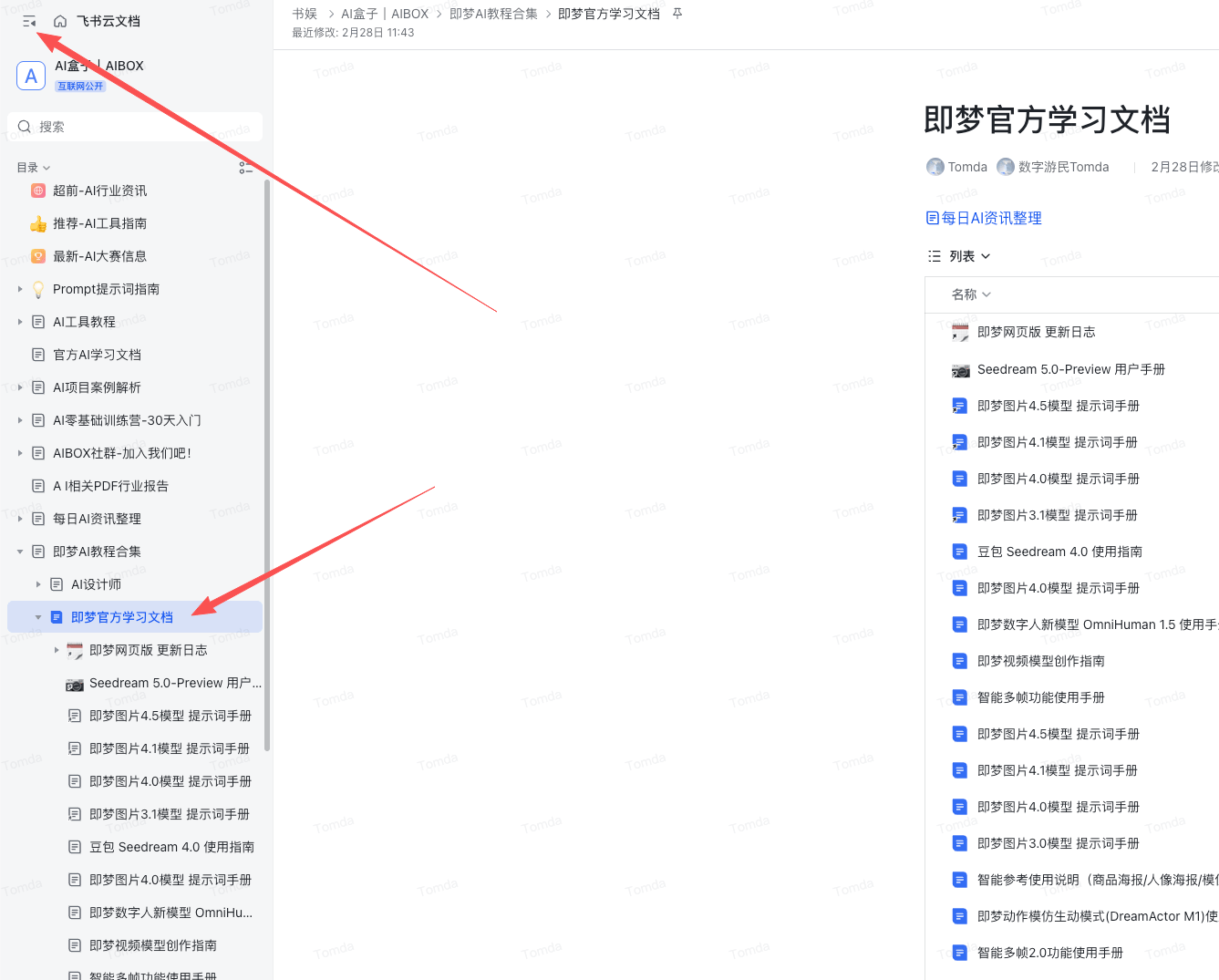Expand the Prompt提示词指南 tree node
The width and height of the screenshot is (1219, 980).
tap(20, 289)
